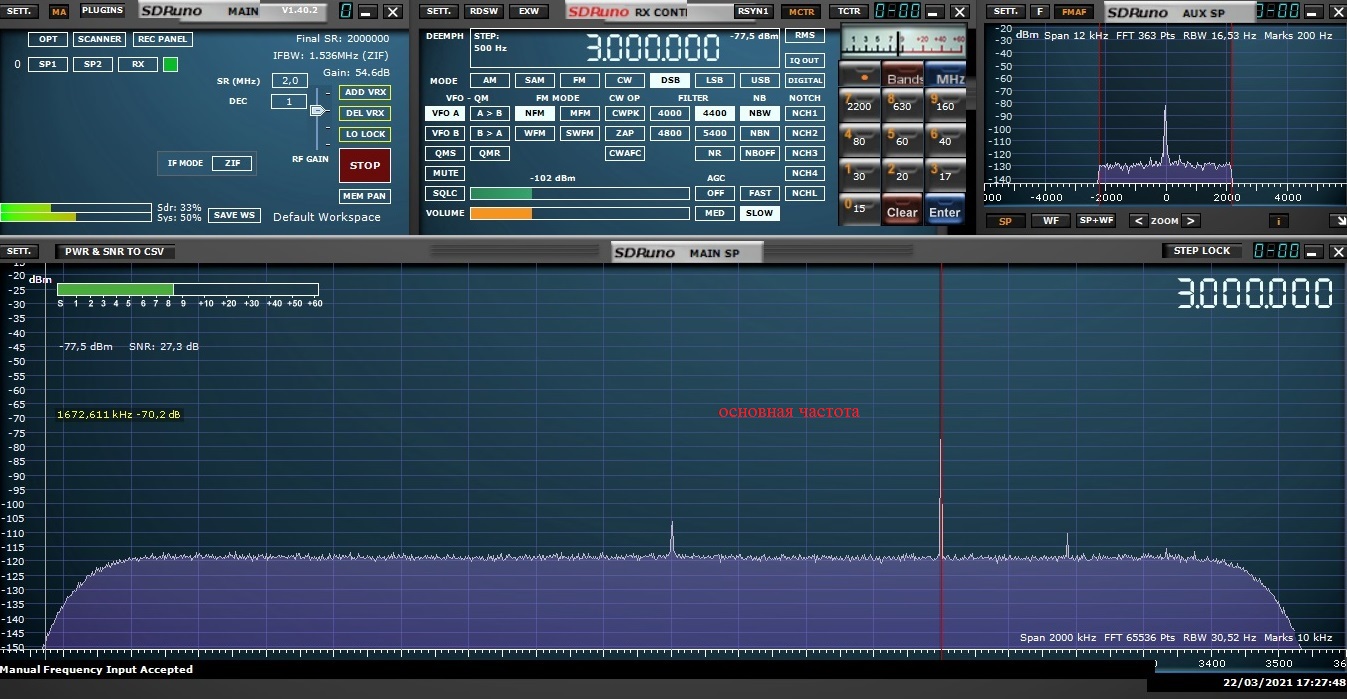Select SAM demodulation mode
The image size is (1347, 699).
point(535,80)
